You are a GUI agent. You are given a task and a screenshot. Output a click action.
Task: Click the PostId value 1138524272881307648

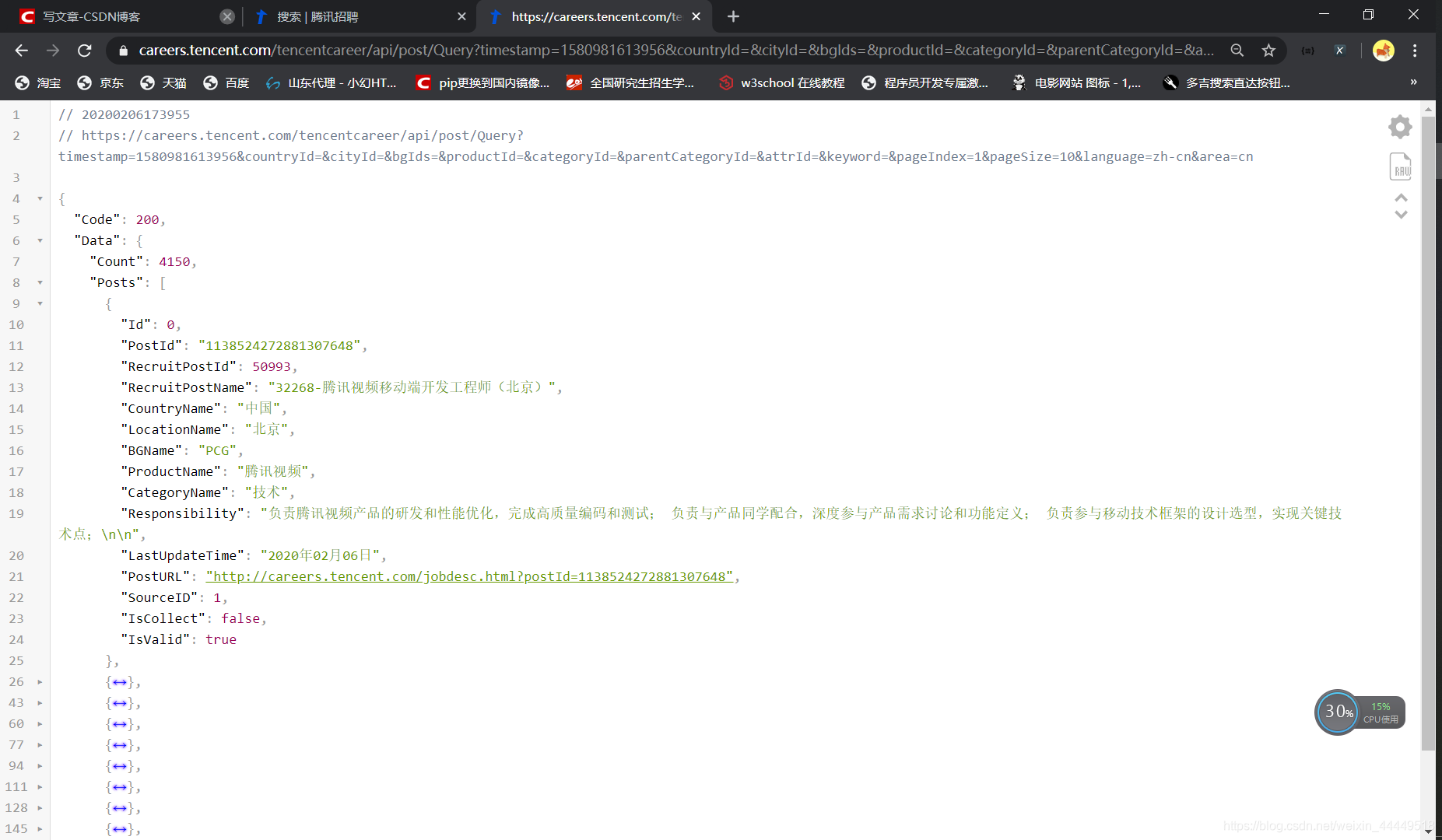[x=279, y=345]
